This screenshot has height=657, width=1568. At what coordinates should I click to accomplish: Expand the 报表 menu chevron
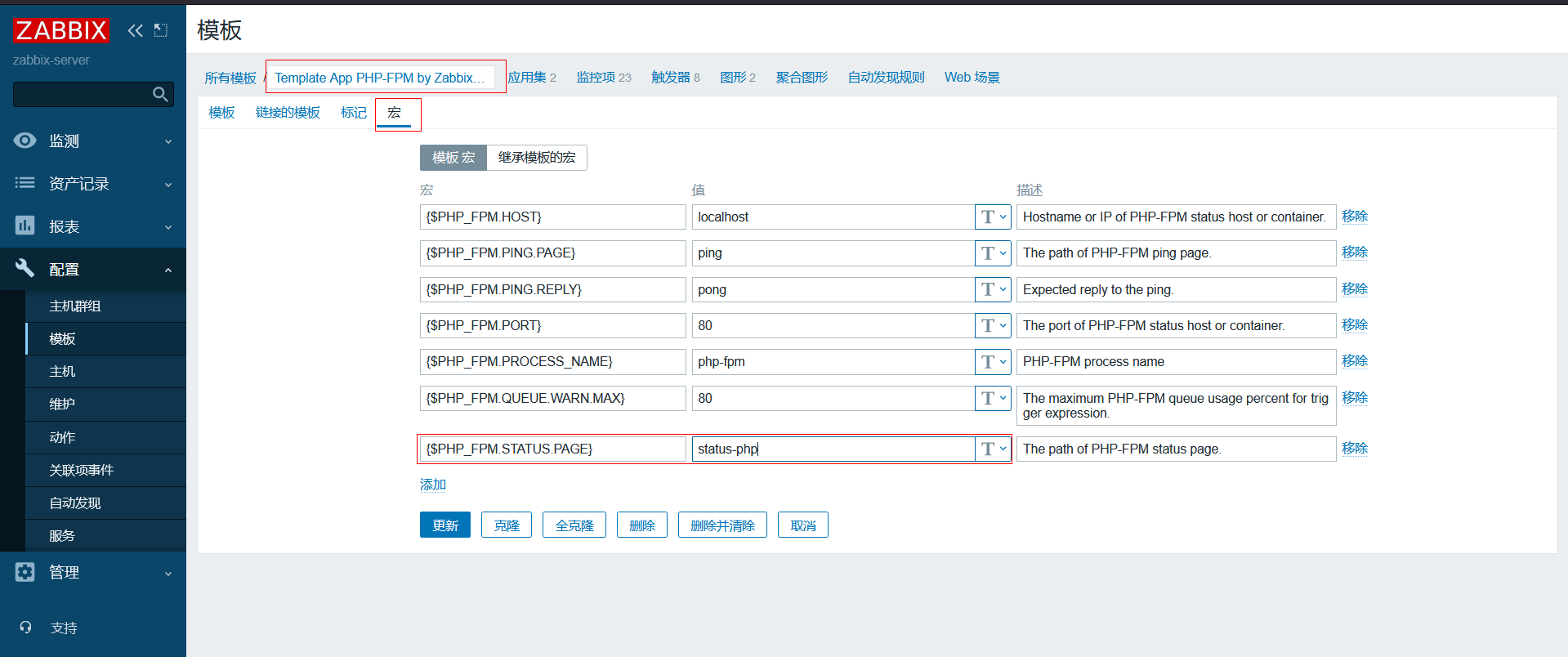[168, 227]
